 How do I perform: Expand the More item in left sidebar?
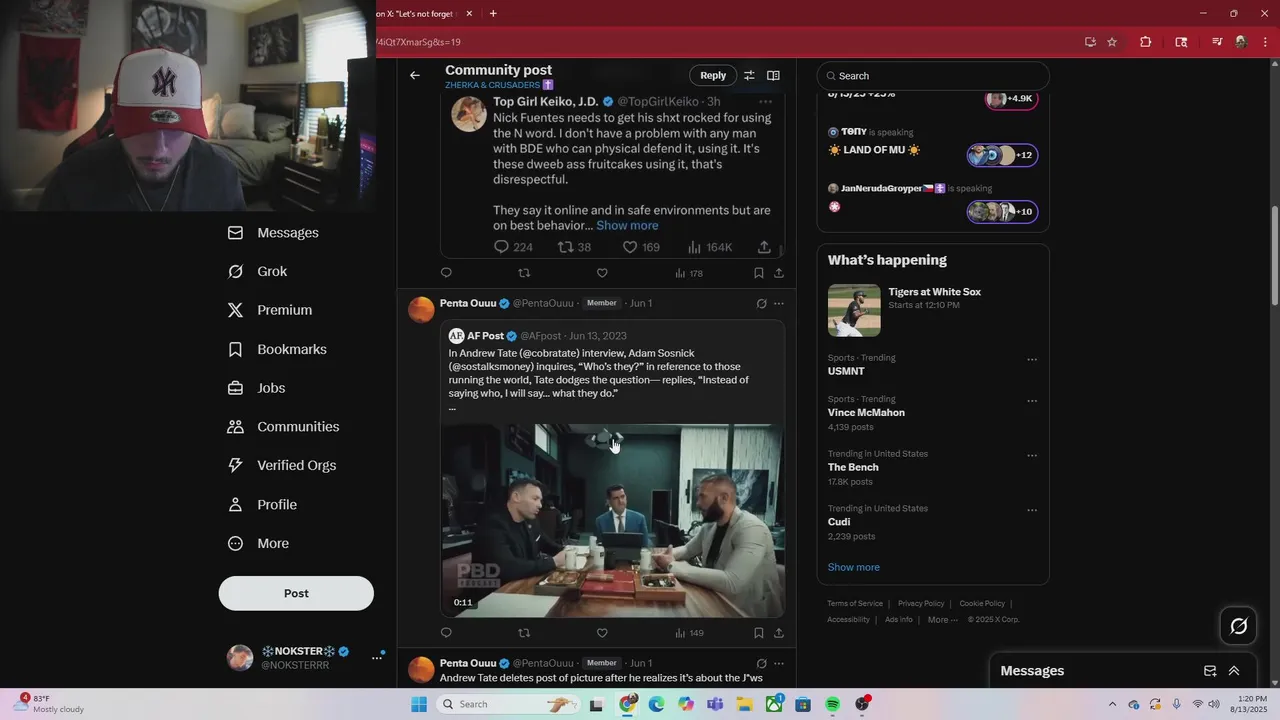coord(259,543)
